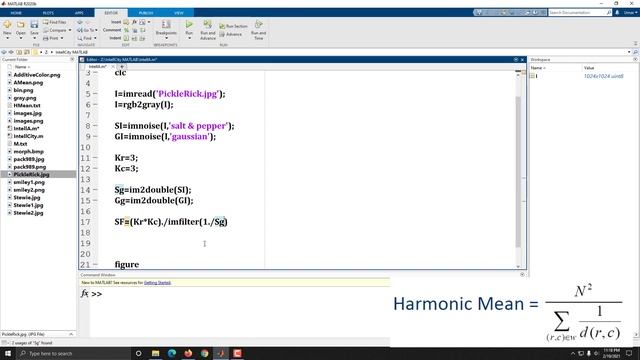Expand the Open dropdown arrow
The width and height of the screenshot is (640, 360).
[x=20, y=38]
